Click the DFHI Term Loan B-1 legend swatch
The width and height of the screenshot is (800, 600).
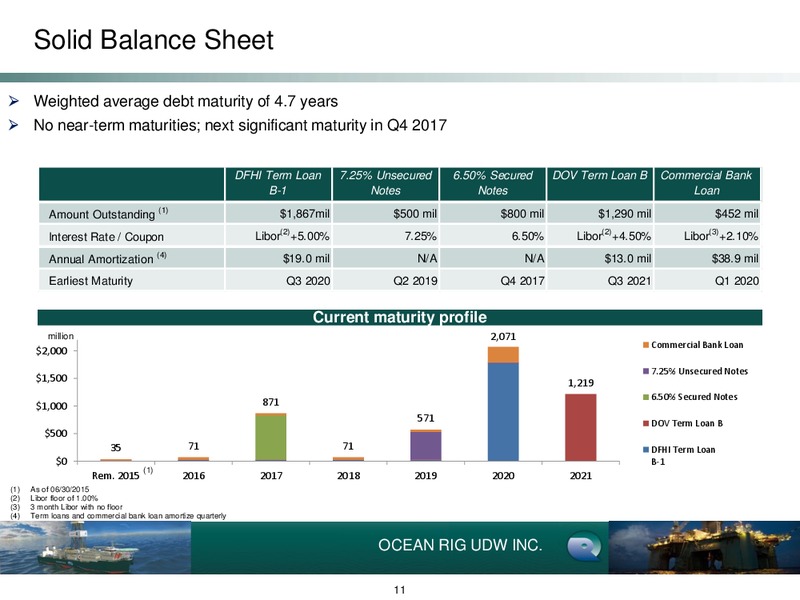tap(646, 450)
